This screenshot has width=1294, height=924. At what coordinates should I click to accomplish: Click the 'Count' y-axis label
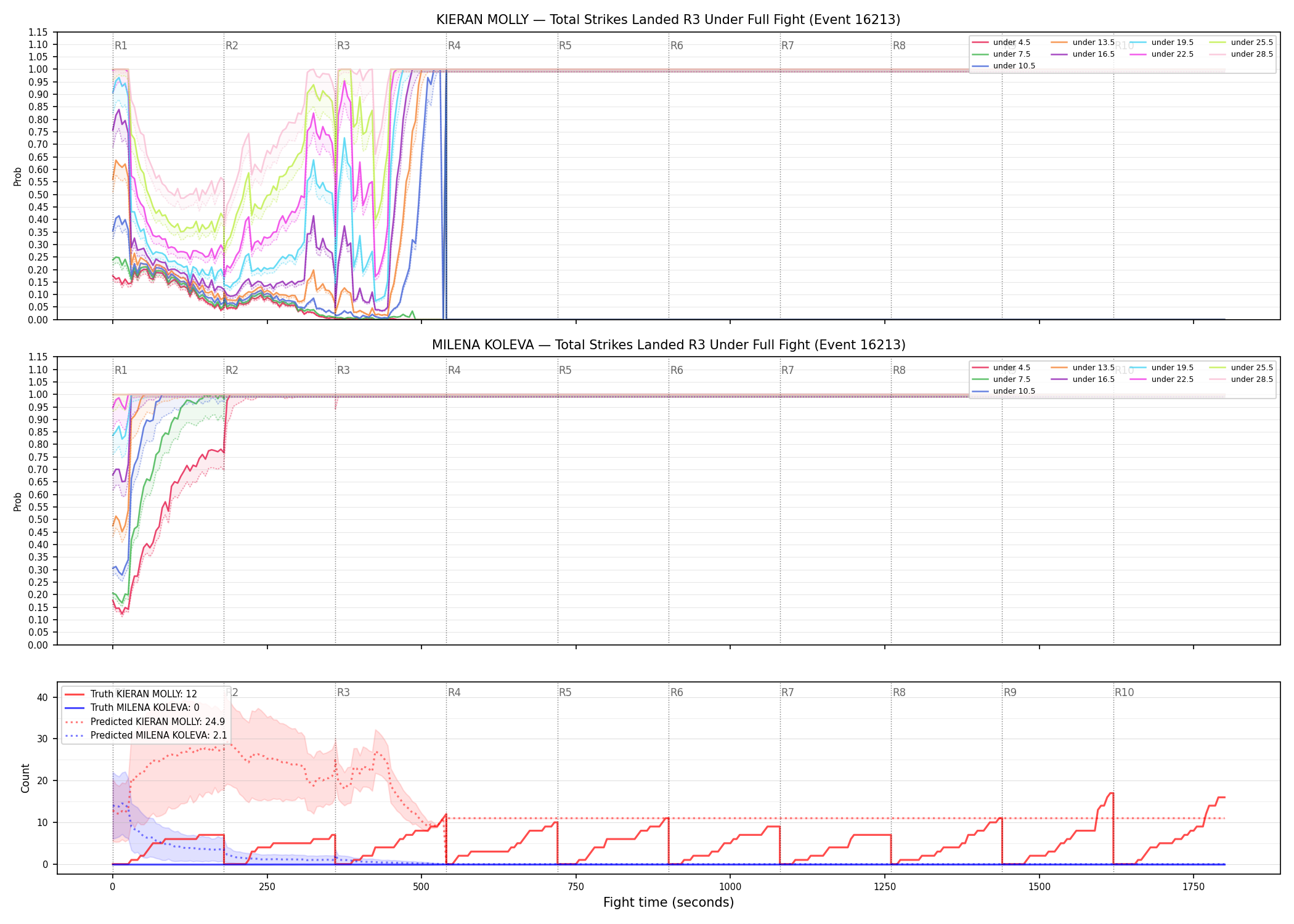[25, 778]
